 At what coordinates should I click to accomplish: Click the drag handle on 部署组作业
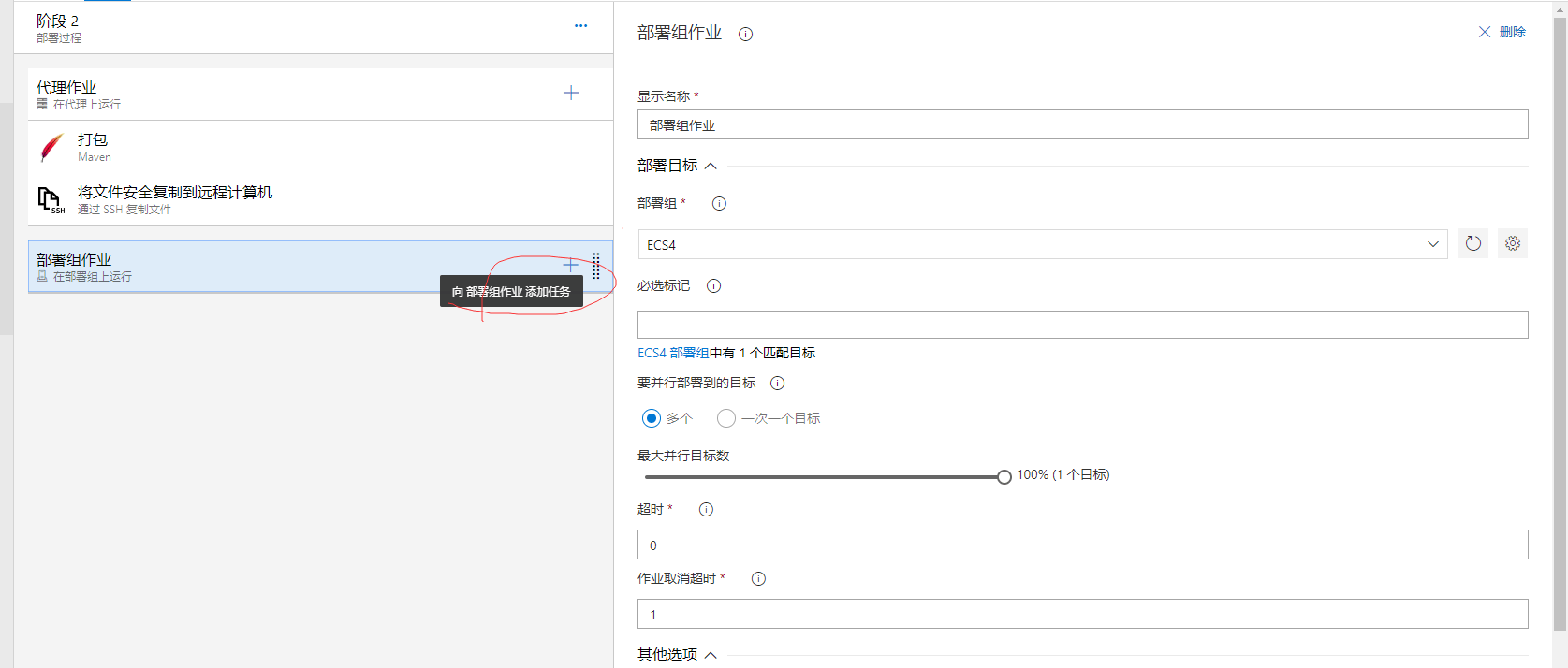(596, 266)
